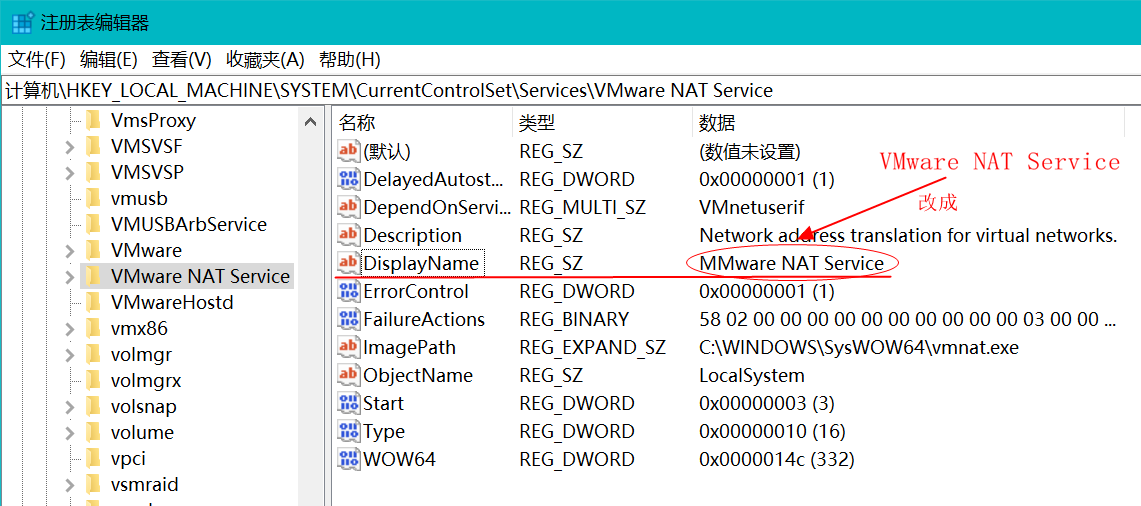Select the VMware folder icon

[x=93, y=250]
